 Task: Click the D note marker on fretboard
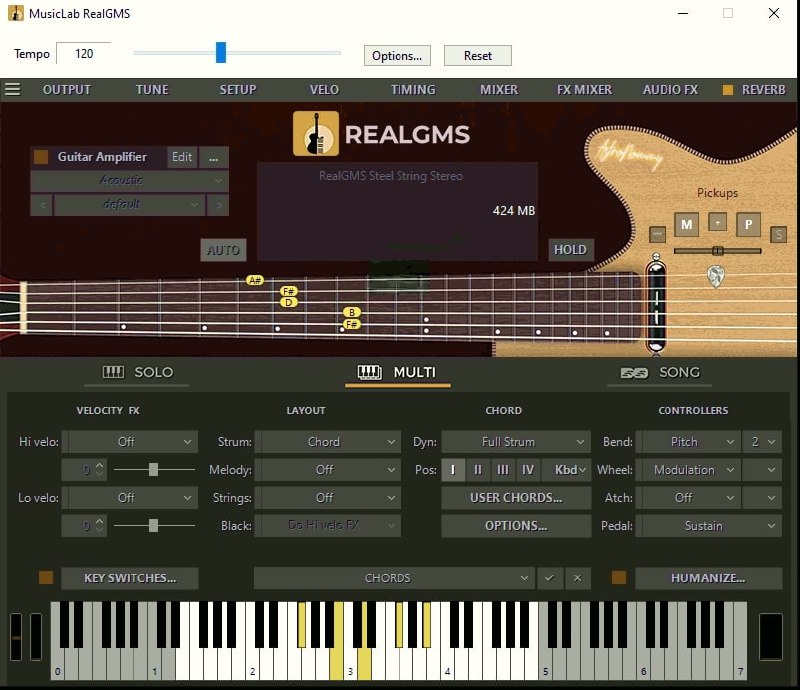(289, 303)
